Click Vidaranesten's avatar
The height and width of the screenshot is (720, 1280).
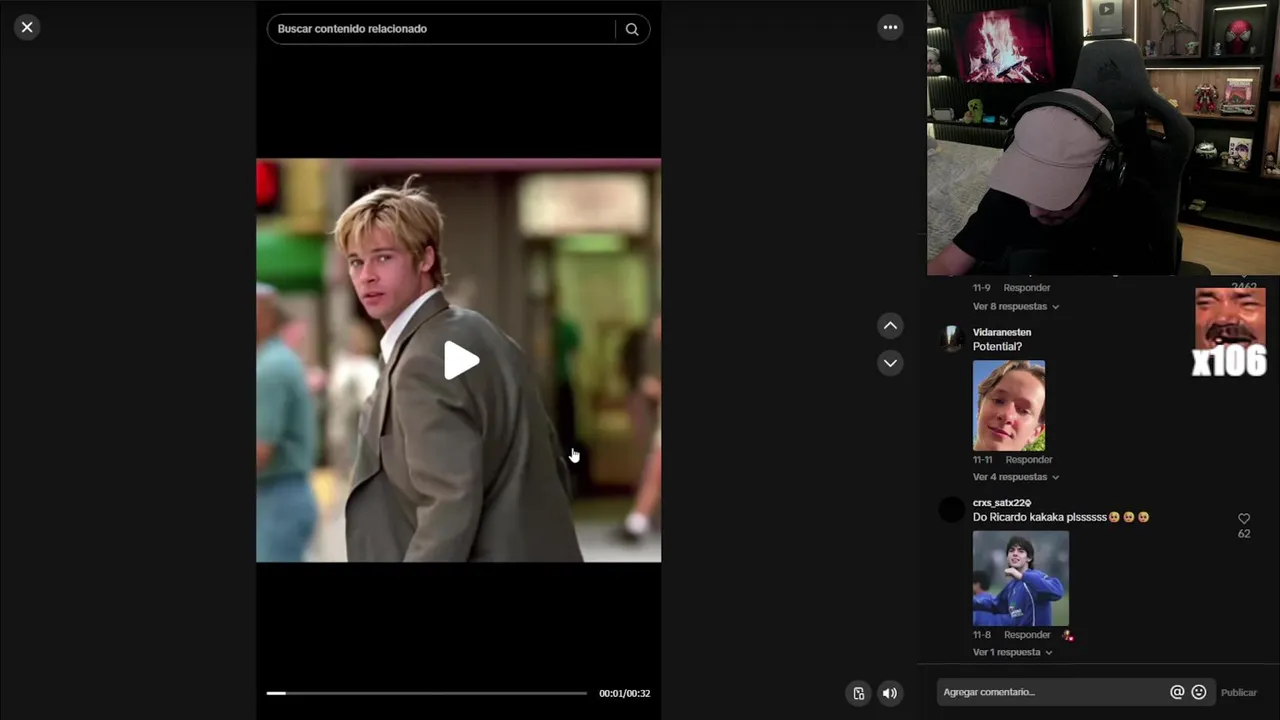coord(952,339)
